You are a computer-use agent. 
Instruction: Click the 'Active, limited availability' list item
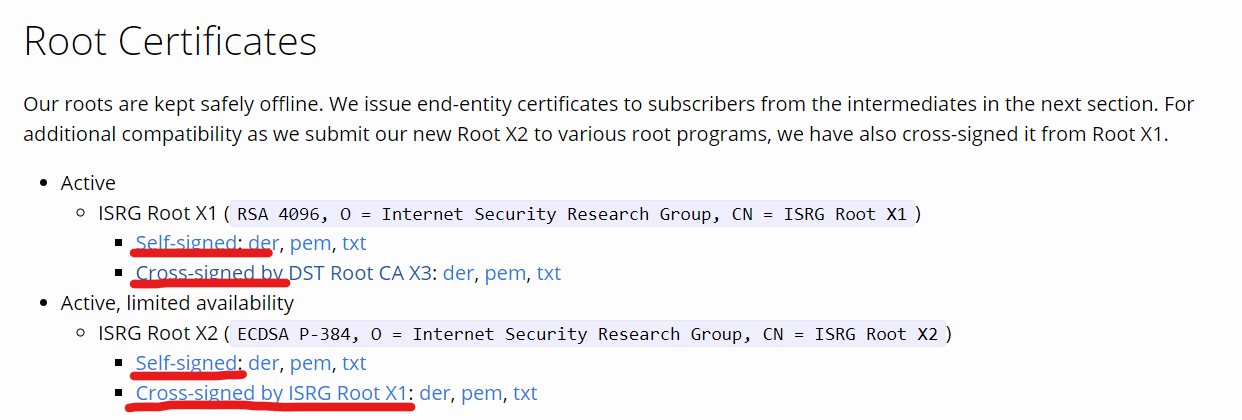point(177,303)
